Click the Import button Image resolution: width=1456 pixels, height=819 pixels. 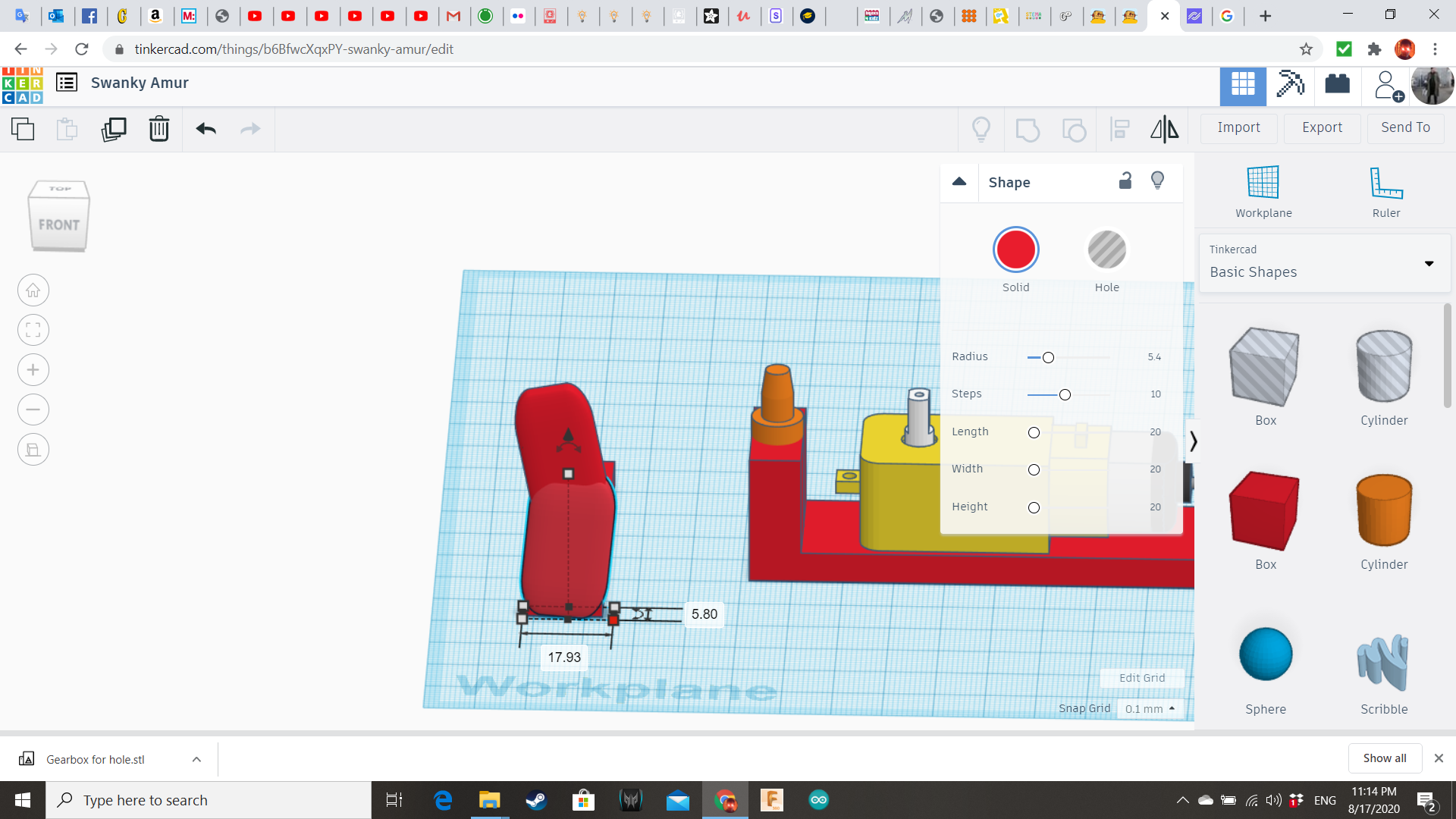[1238, 127]
